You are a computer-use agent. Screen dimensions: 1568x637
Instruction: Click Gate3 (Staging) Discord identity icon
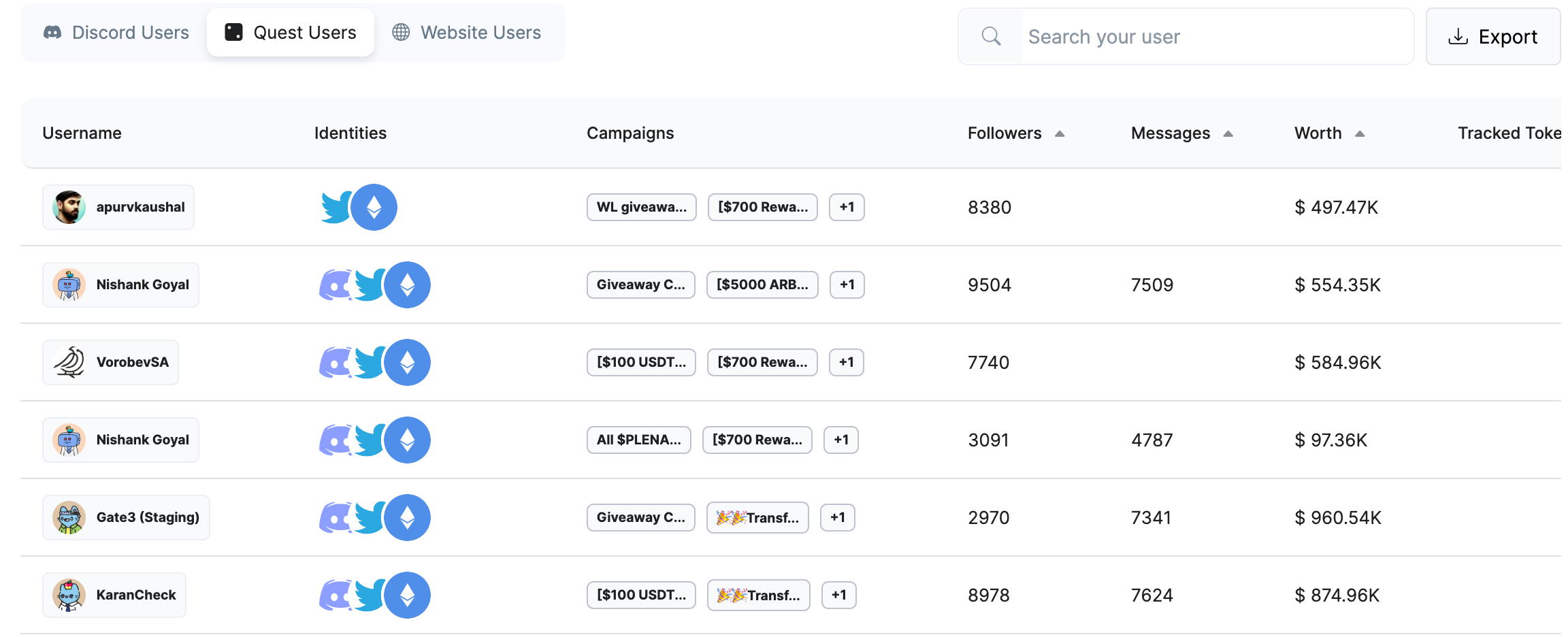[x=336, y=517]
